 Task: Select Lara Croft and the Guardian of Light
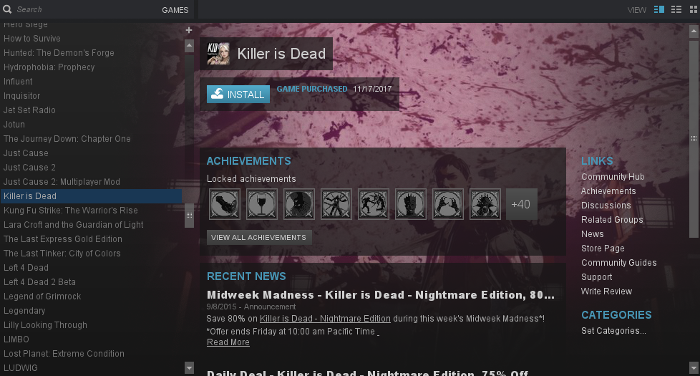pyautogui.click(x=73, y=225)
